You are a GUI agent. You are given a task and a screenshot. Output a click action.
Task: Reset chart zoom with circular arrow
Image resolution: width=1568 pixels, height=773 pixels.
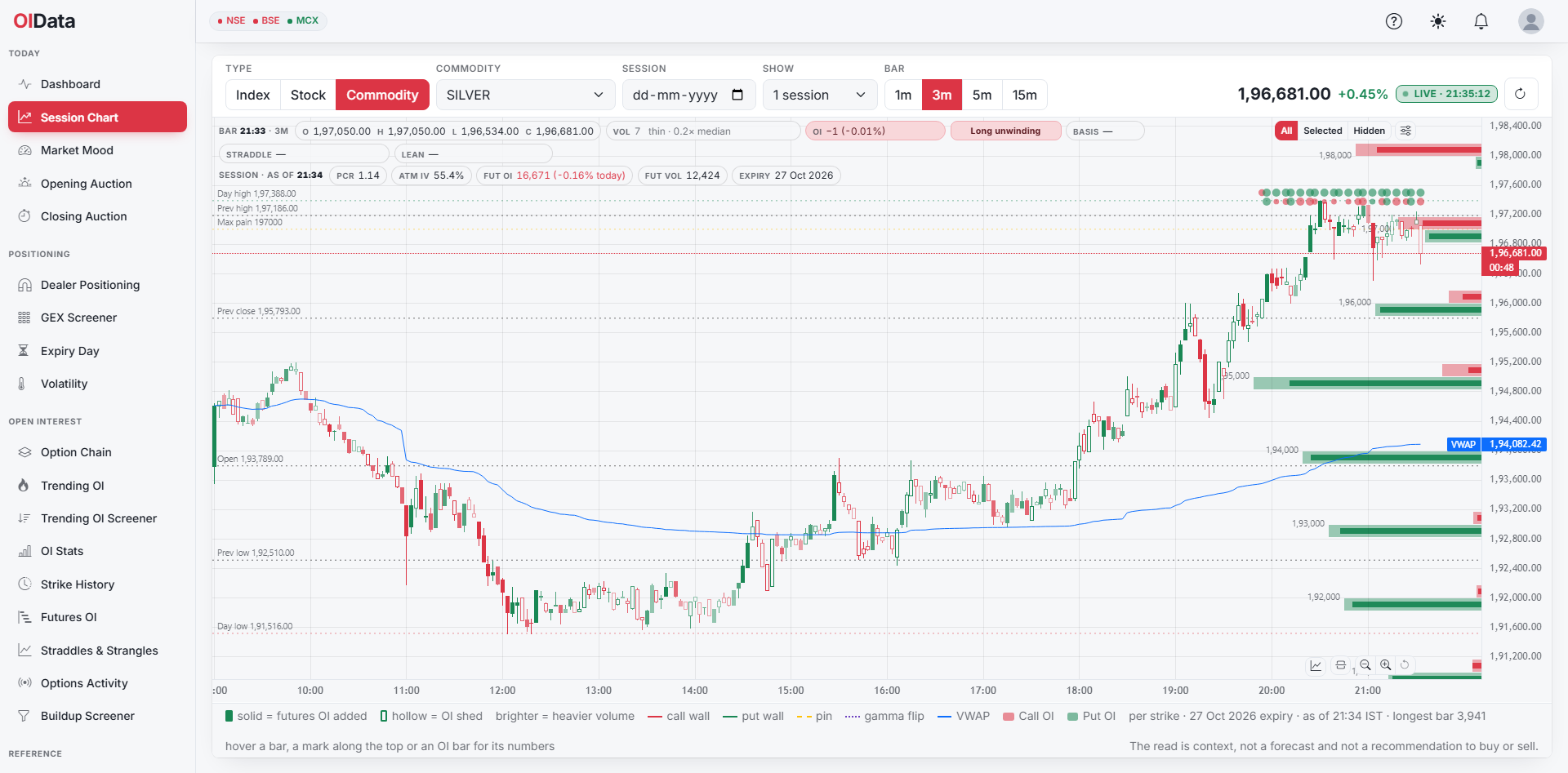[x=1405, y=665]
